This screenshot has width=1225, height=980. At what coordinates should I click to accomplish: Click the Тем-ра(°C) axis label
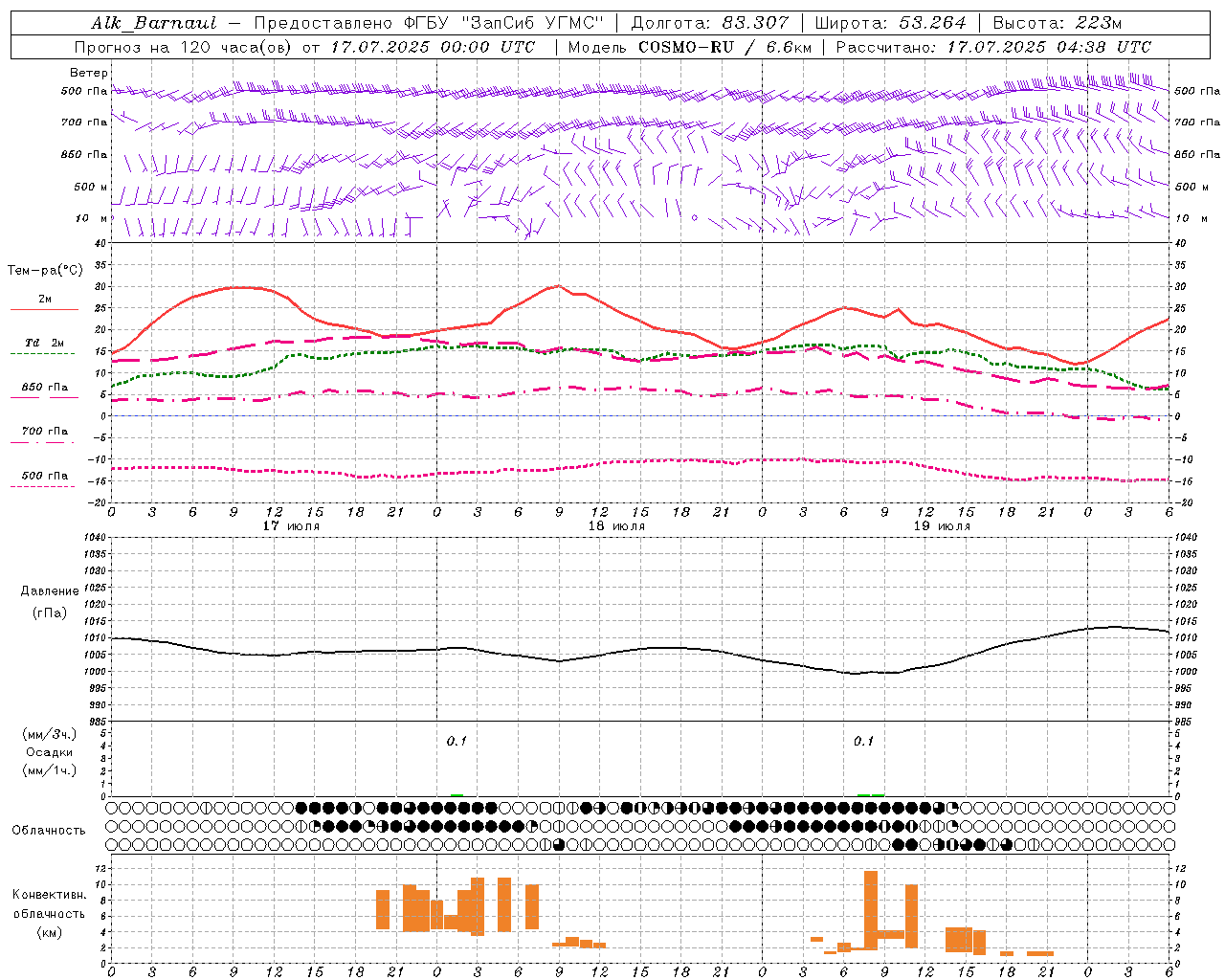[x=45, y=271]
